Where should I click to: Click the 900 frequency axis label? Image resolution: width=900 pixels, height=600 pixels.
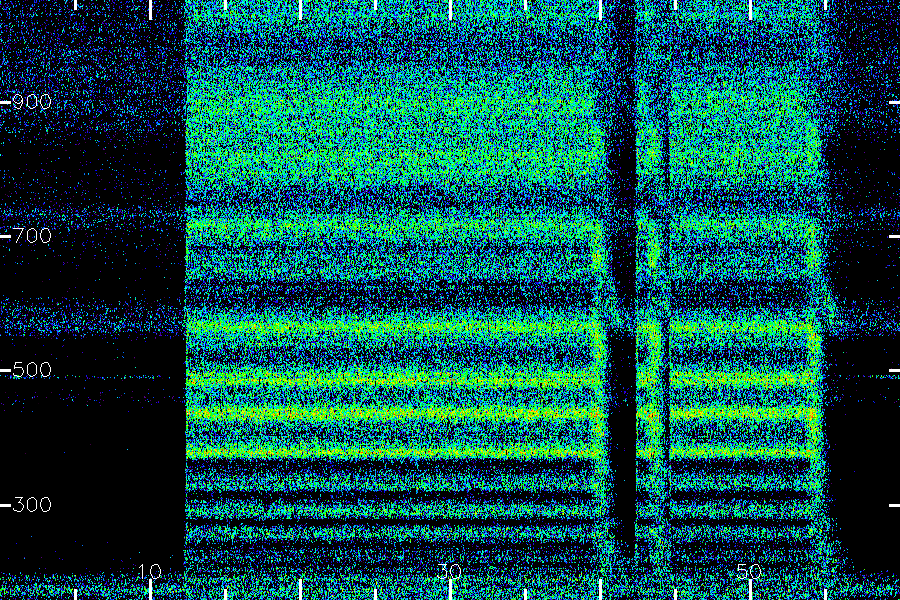pos(32,102)
